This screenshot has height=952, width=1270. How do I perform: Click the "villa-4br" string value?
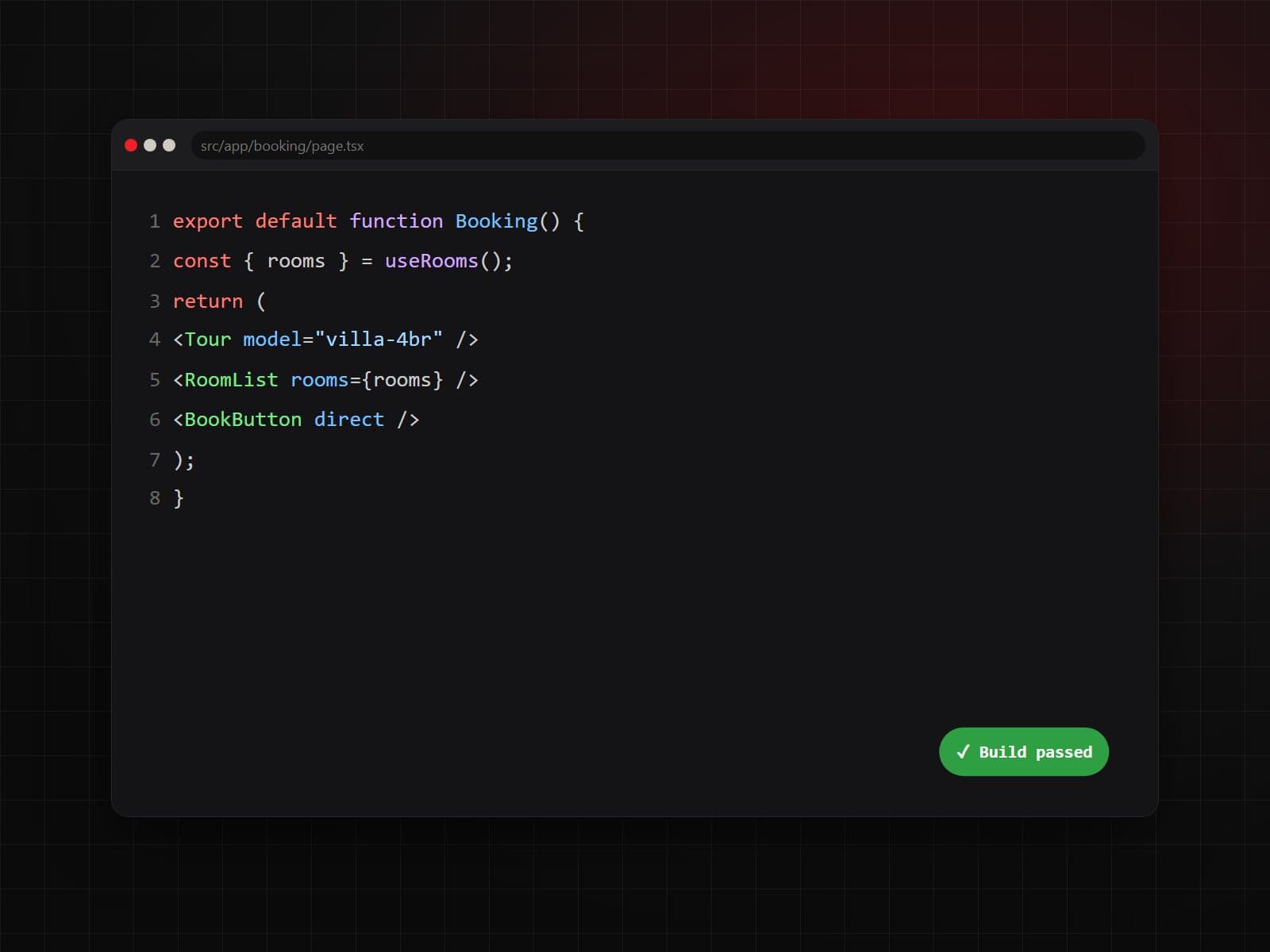pyautogui.click(x=379, y=340)
